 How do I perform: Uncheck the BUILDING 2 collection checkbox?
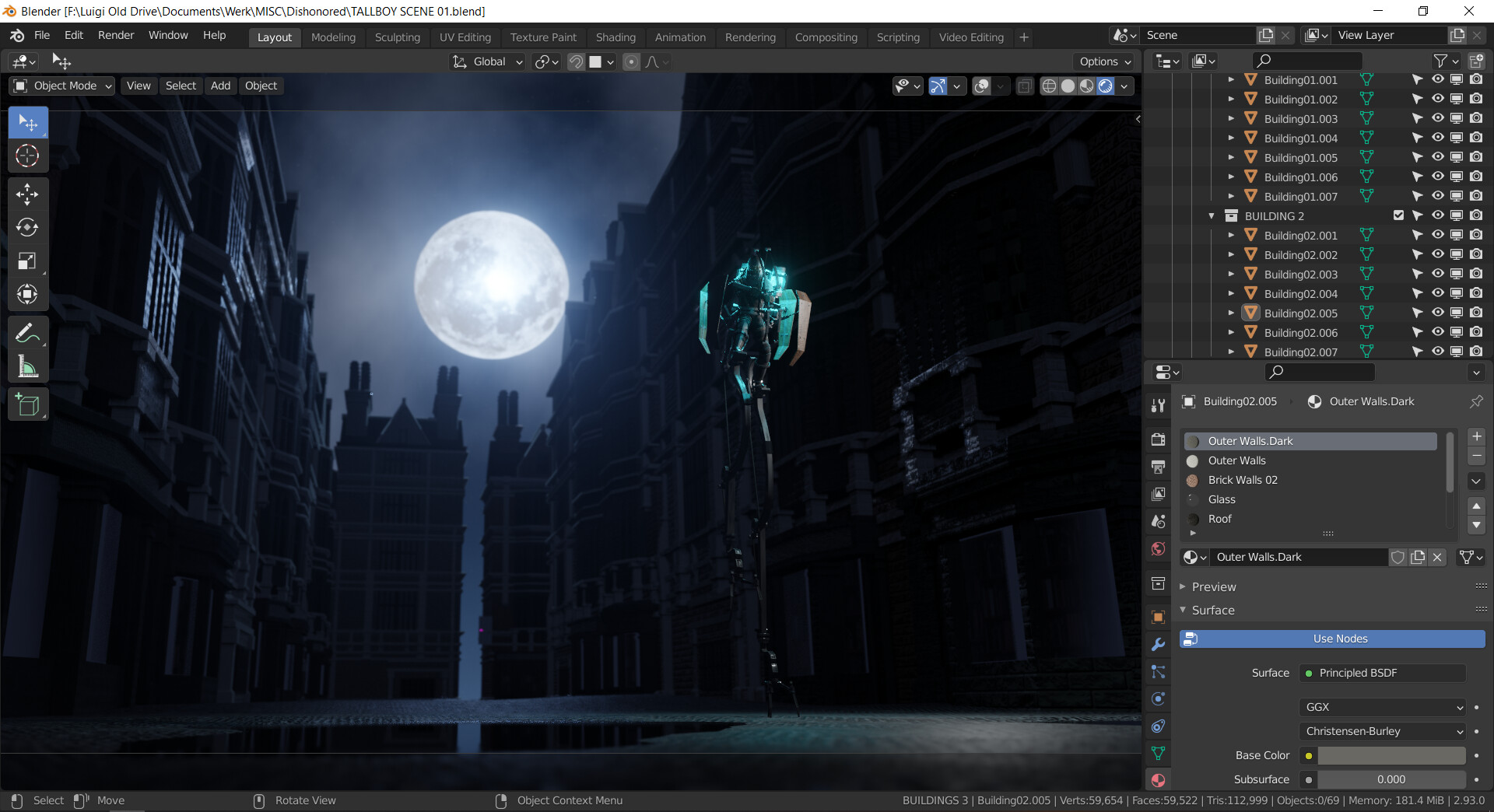point(1398,215)
